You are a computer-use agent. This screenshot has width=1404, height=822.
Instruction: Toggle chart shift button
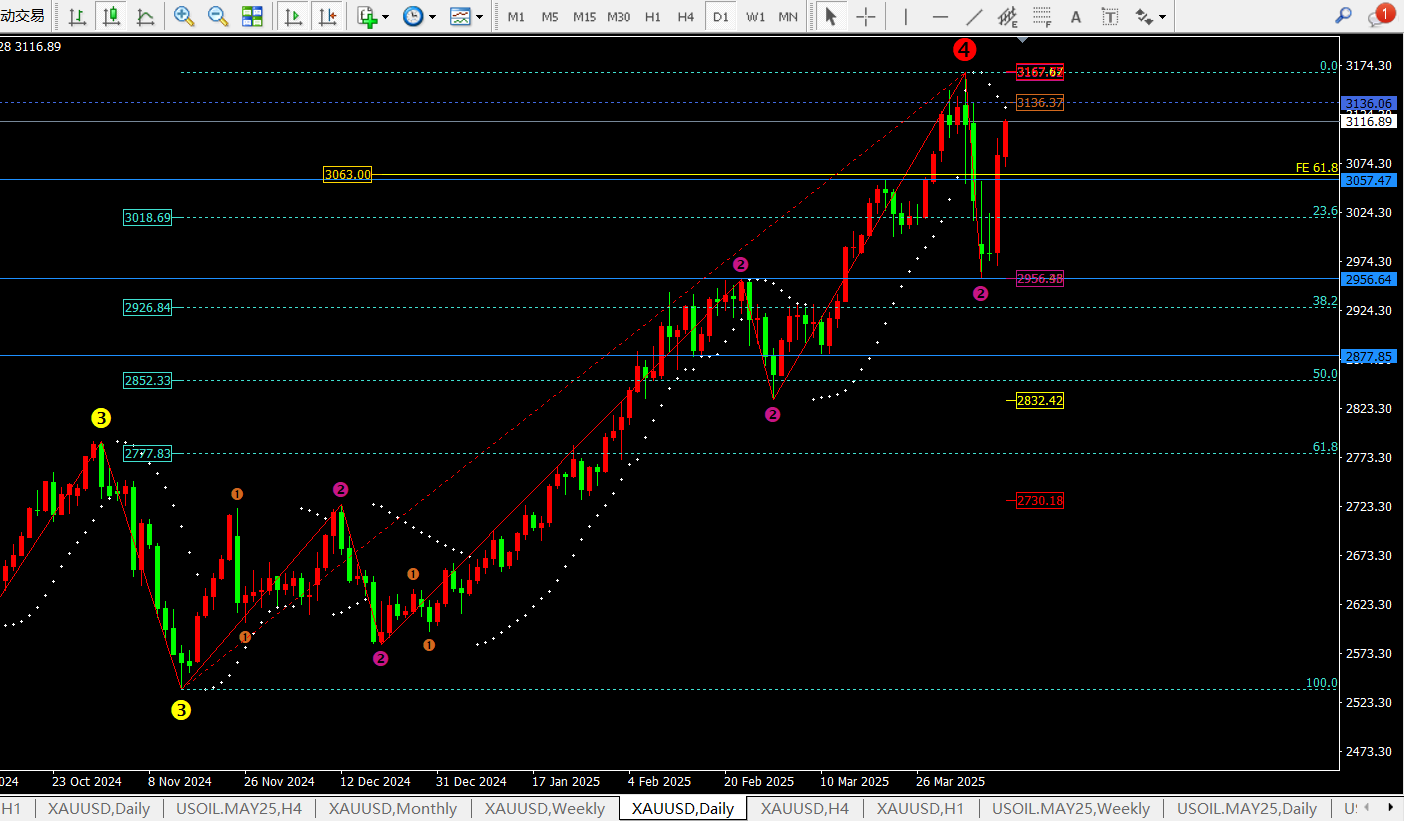click(326, 16)
